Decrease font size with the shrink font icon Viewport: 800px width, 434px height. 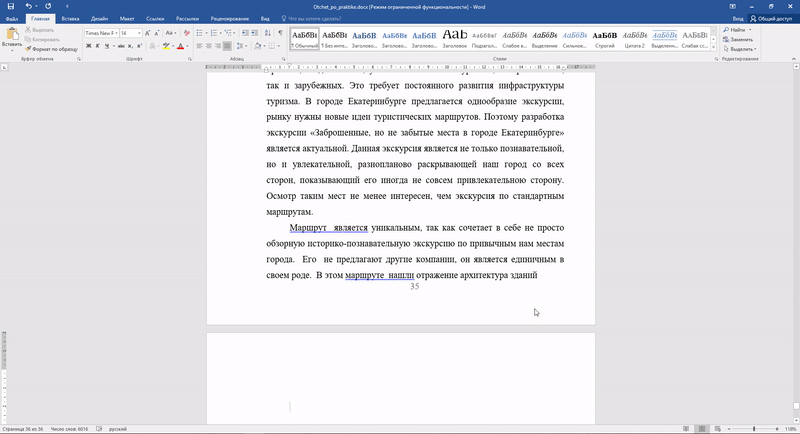(156, 33)
